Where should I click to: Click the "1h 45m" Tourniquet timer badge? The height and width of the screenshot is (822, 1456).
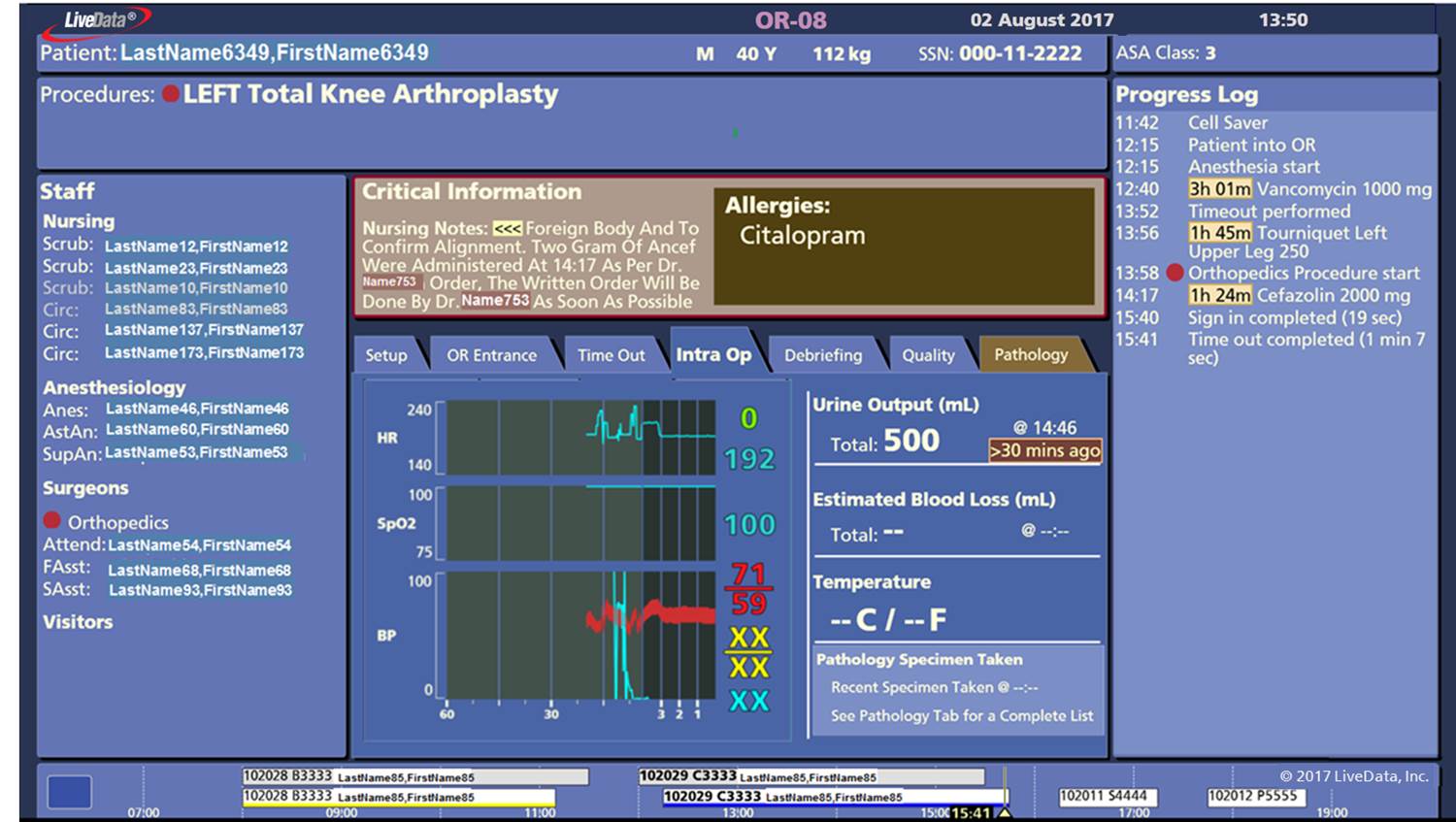pos(1219,233)
